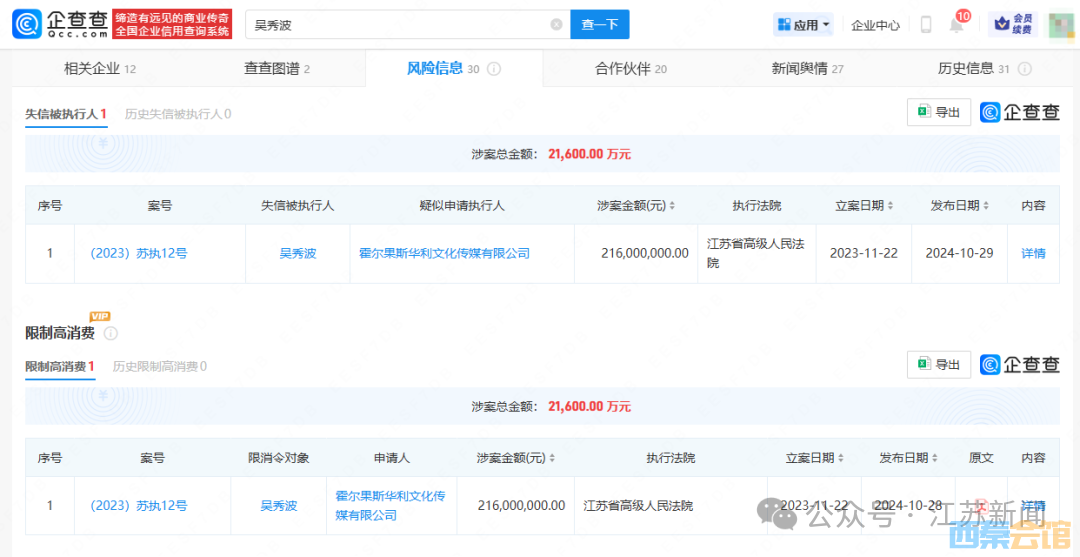
Task: Open the 应用 dropdown menu
Action: click(x=803, y=25)
